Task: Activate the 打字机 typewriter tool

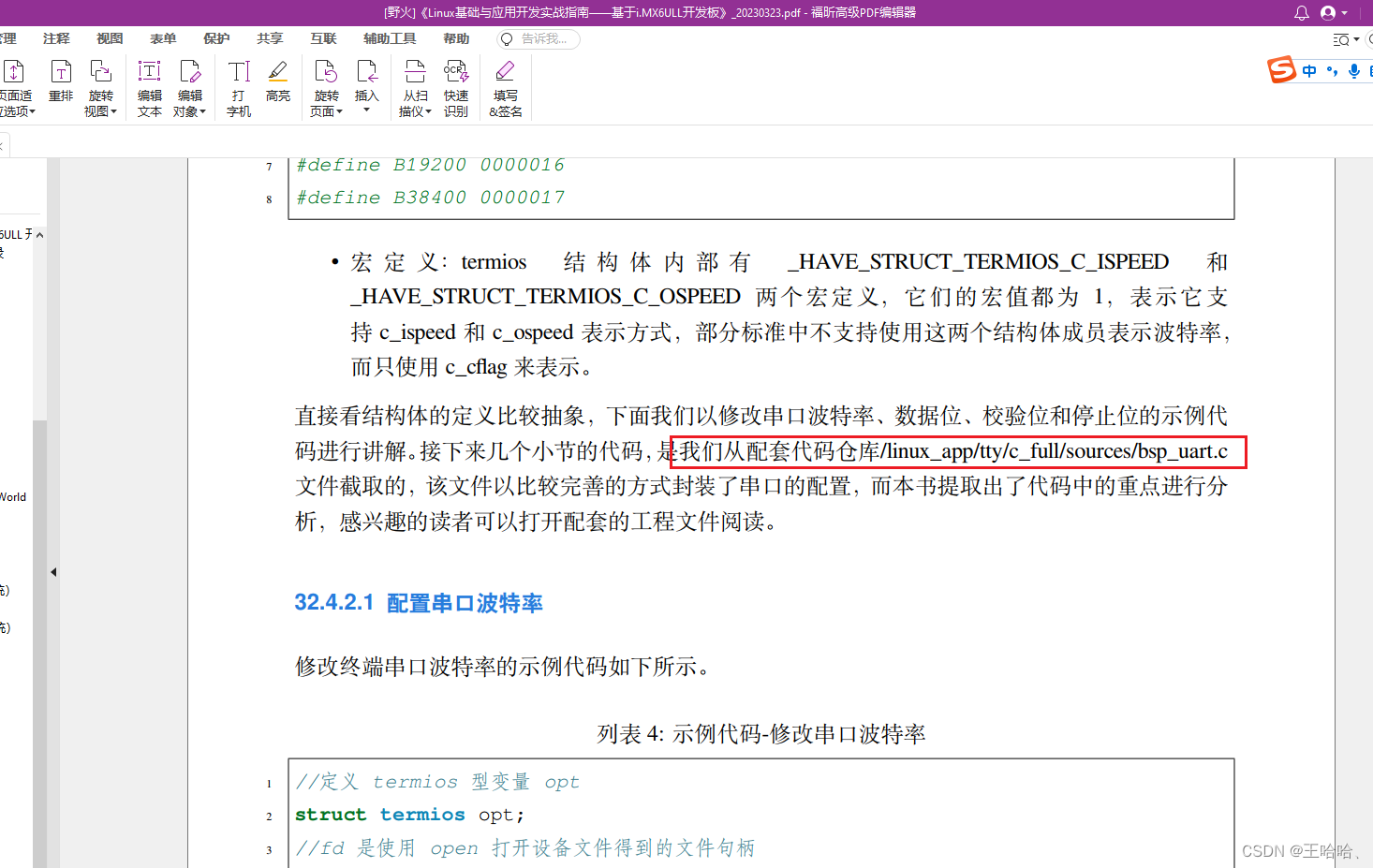Action: 239,88
